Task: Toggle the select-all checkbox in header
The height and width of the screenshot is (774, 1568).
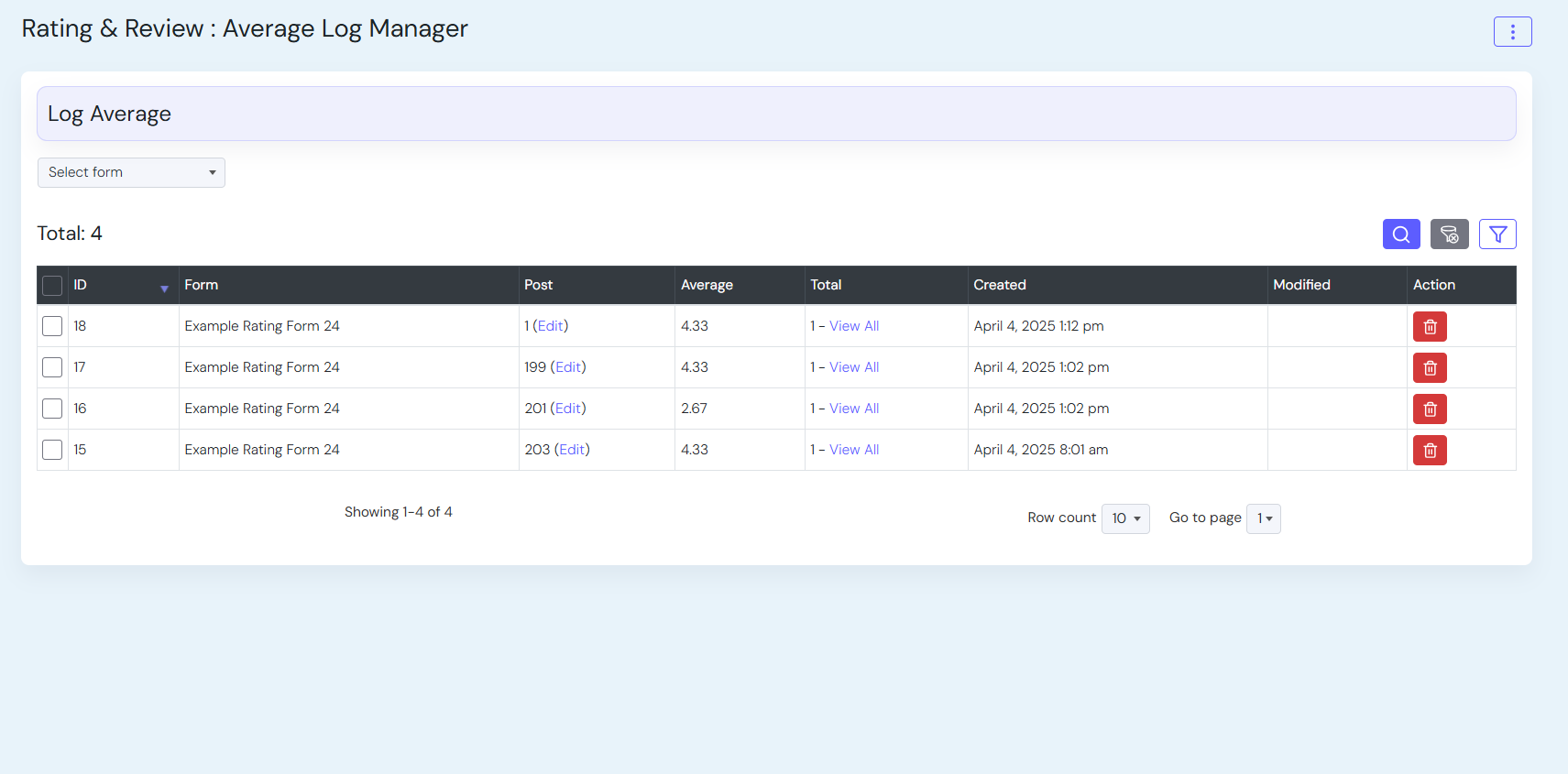Action: coord(52,286)
